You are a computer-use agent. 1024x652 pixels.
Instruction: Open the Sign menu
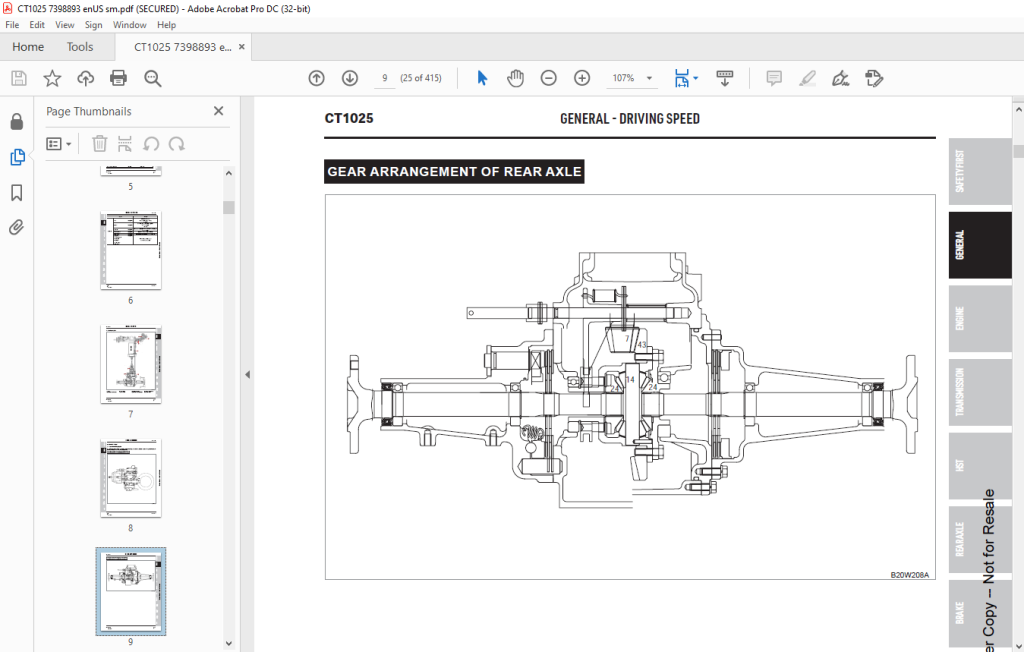click(93, 25)
